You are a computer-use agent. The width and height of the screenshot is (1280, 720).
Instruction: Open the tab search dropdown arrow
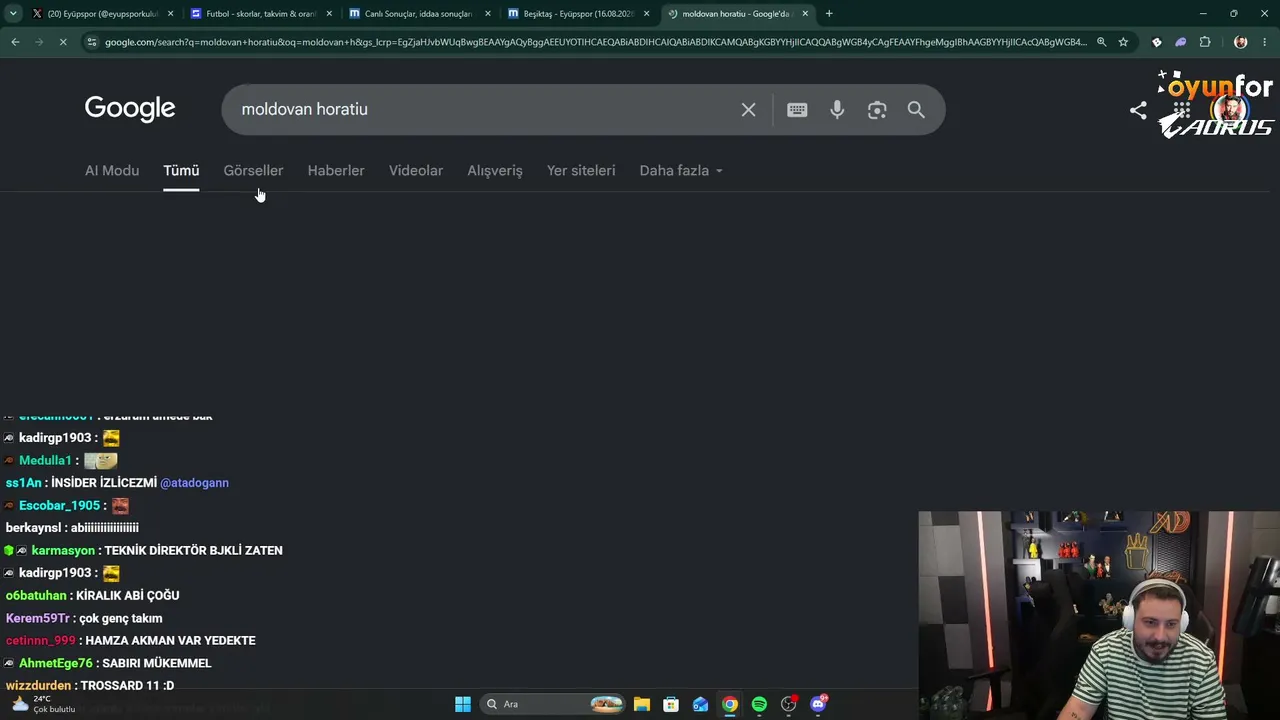[15, 14]
